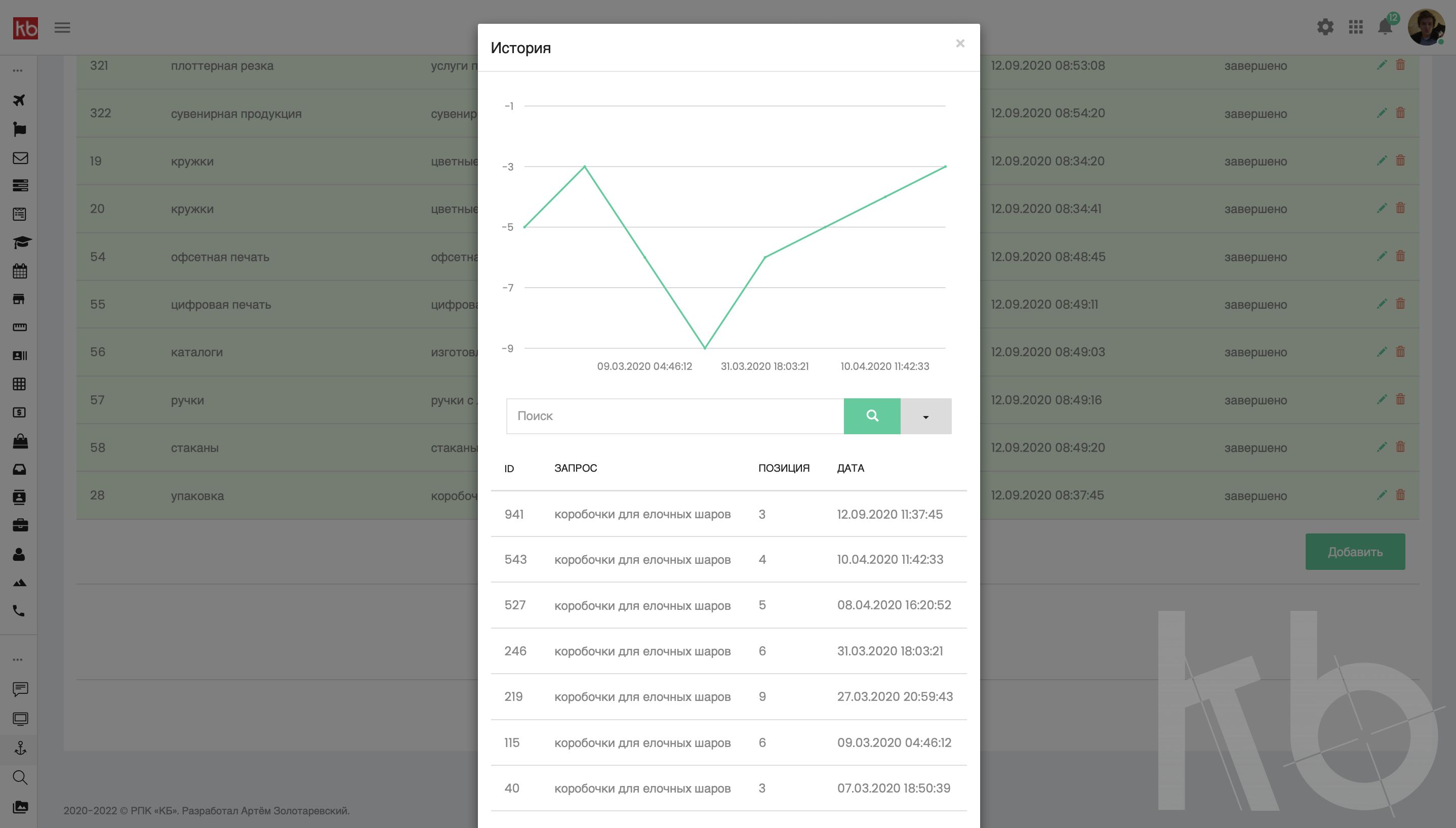Open the monitor display sidebar icon

(20, 719)
